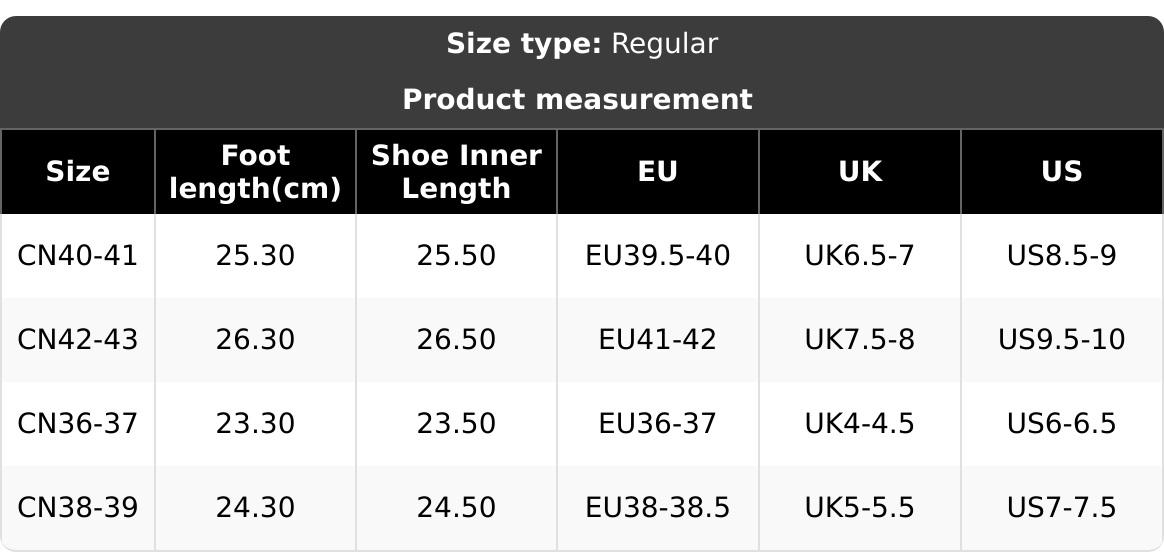Click the Size type: Regular text
The width and height of the screenshot is (1164, 552).
pyautogui.click(x=582, y=44)
